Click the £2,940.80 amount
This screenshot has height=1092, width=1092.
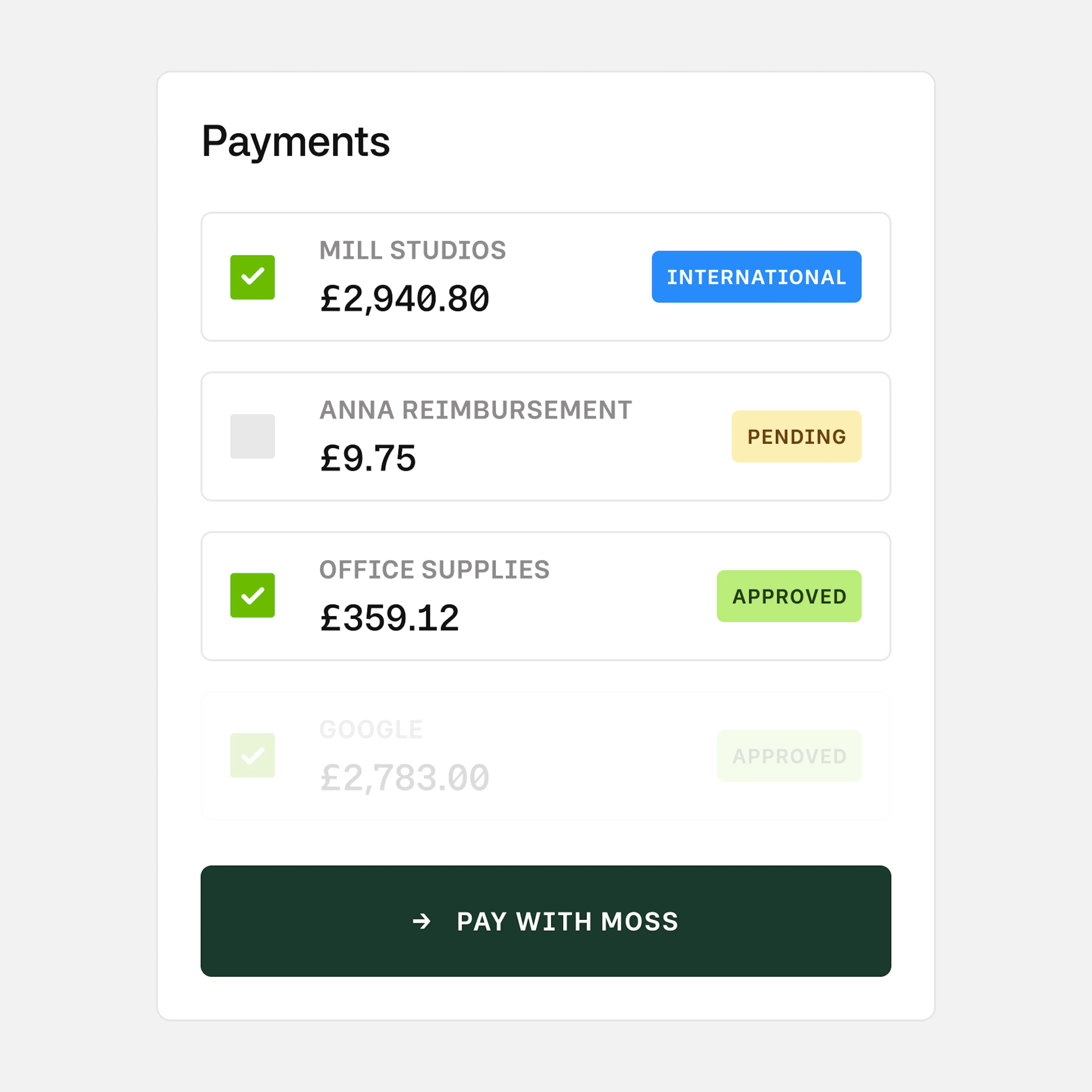tap(405, 299)
